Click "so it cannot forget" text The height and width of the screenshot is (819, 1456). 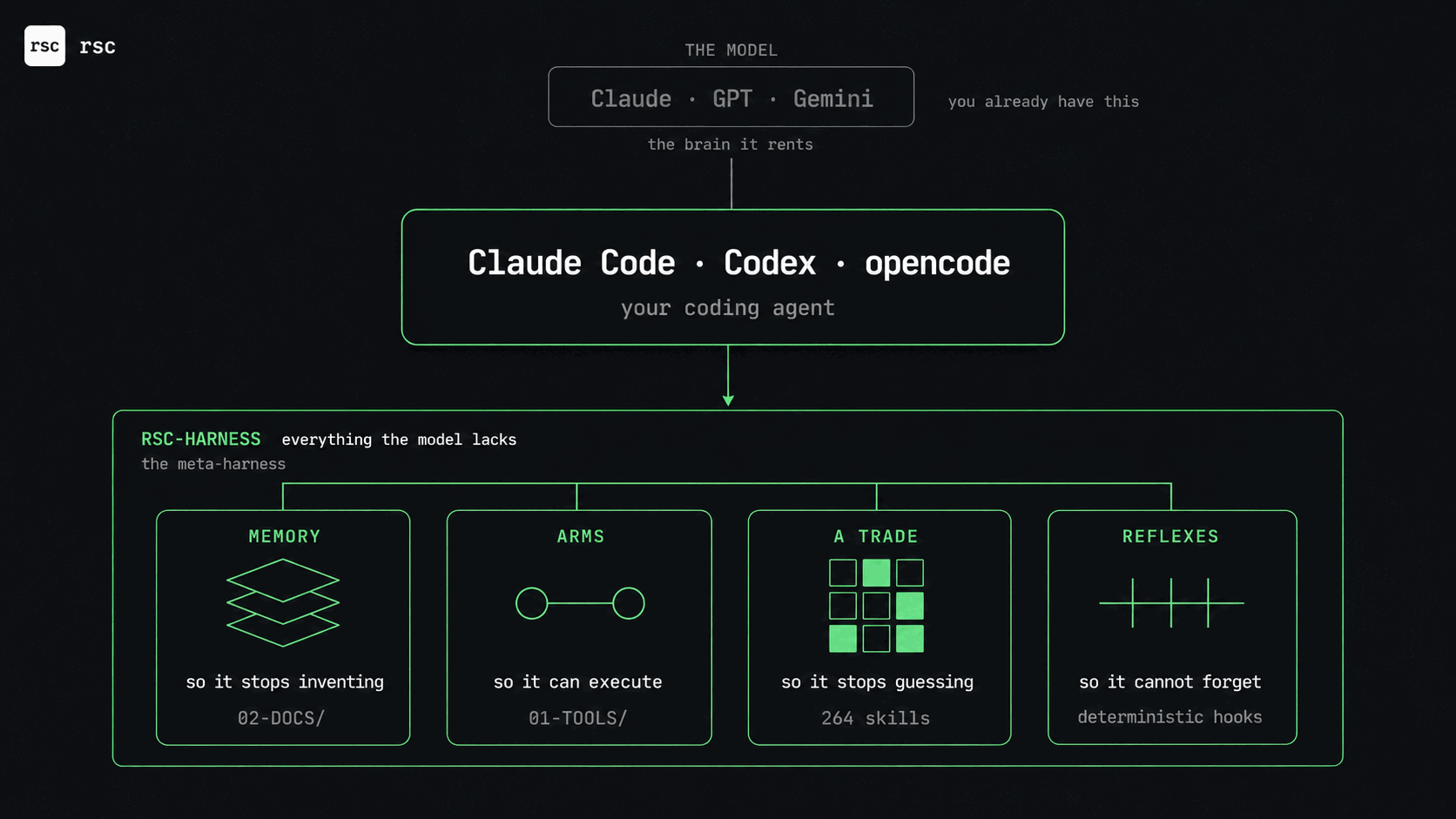click(x=1170, y=682)
